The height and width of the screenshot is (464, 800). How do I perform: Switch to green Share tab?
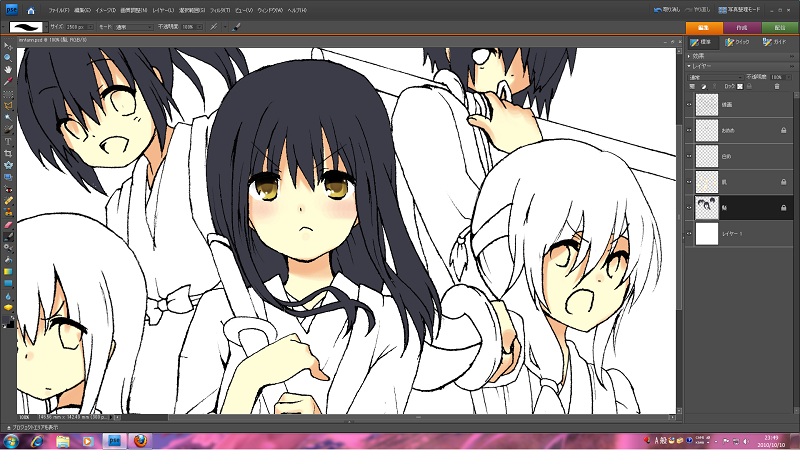(x=780, y=28)
